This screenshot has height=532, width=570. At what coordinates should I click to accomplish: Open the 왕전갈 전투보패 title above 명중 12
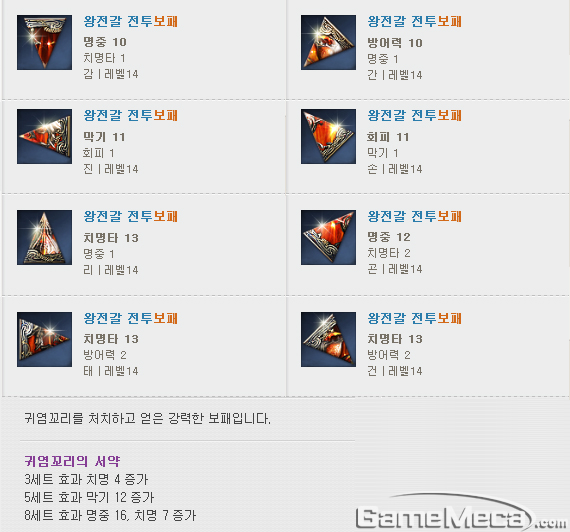pos(415,216)
